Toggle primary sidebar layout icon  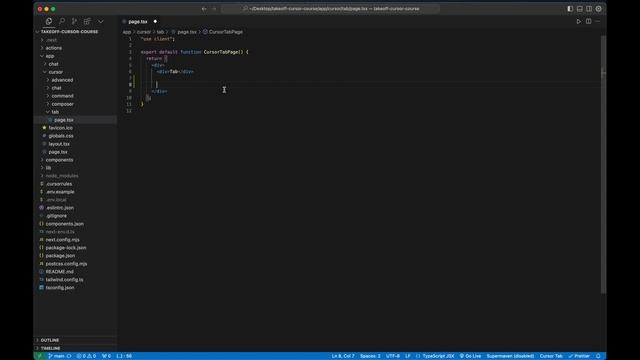point(570,9)
